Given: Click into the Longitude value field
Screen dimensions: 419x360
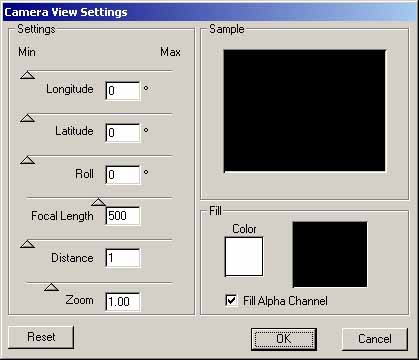Looking at the screenshot, I should [x=123, y=91].
